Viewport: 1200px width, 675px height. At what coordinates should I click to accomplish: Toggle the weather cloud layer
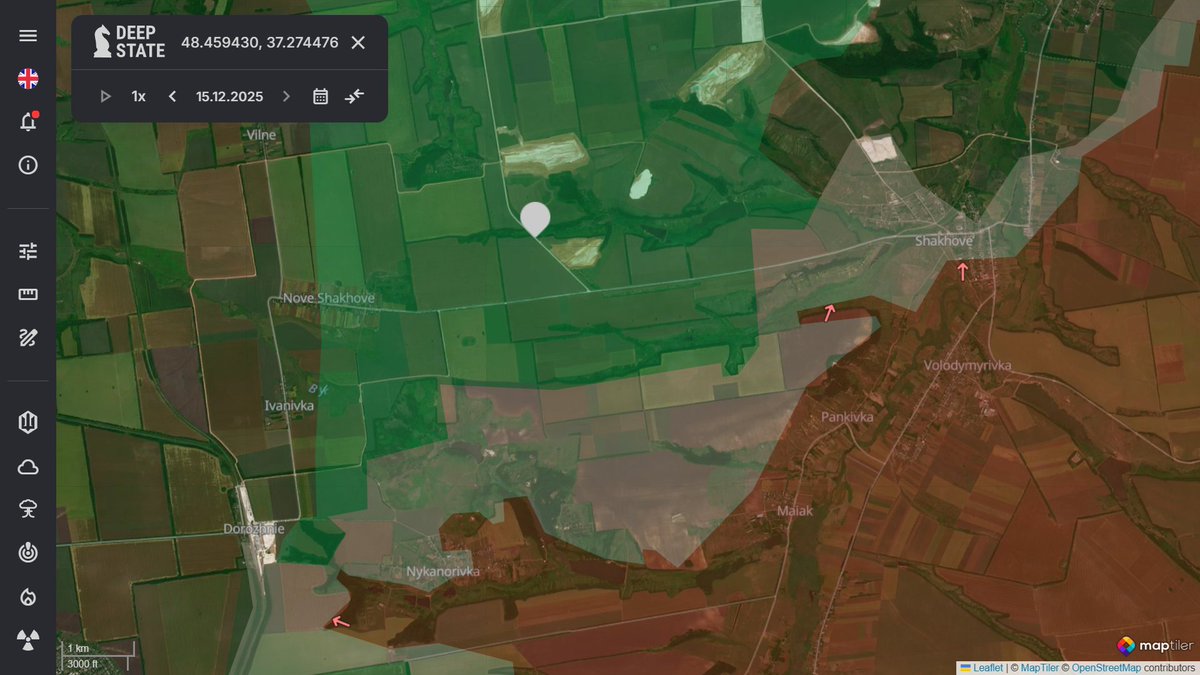pyautogui.click(x=28, y=467)
